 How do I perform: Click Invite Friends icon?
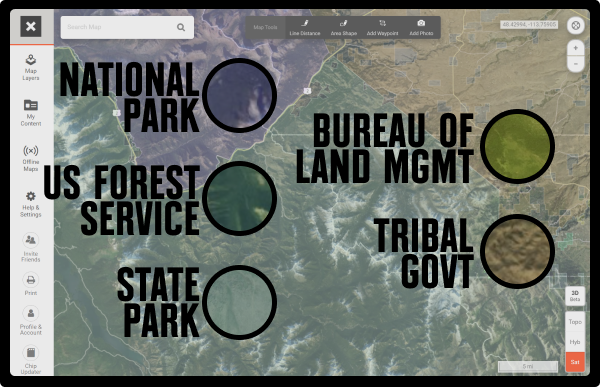[x=31, y=247]
